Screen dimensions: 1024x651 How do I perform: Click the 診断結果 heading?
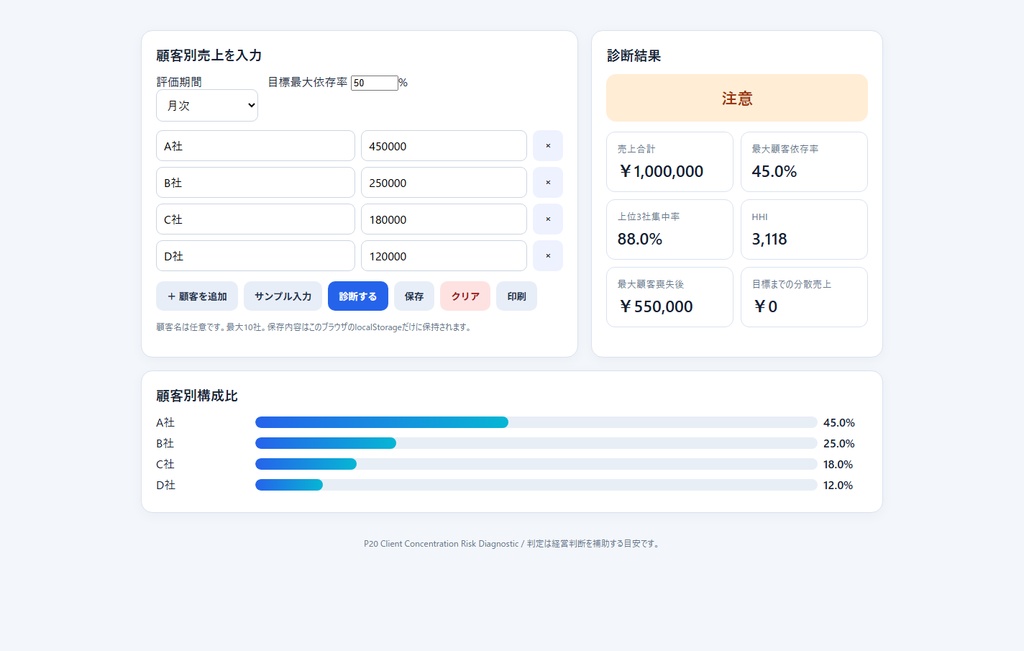pyautogui.click(x=633, y=56)
